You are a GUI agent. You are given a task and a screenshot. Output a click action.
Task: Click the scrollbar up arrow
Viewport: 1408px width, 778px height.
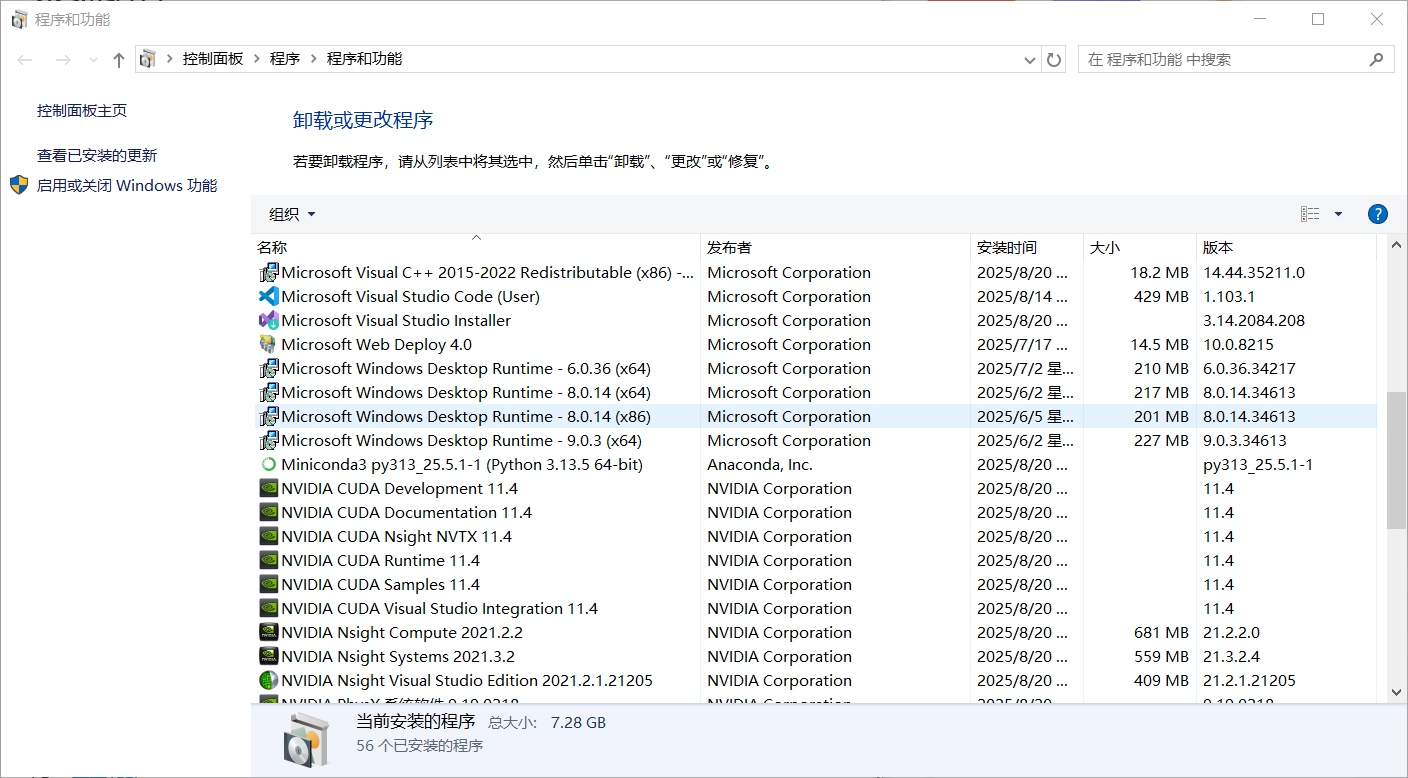(x=1396, y=245)
